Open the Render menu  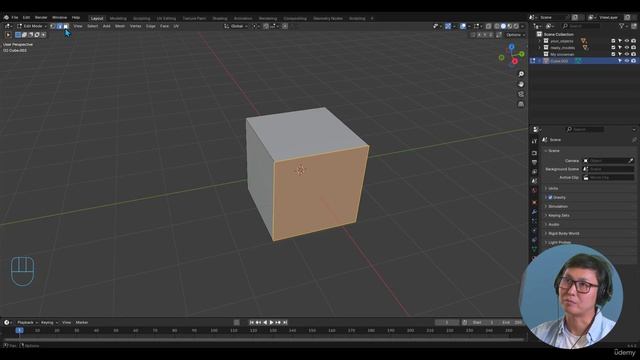coord(41,18)
